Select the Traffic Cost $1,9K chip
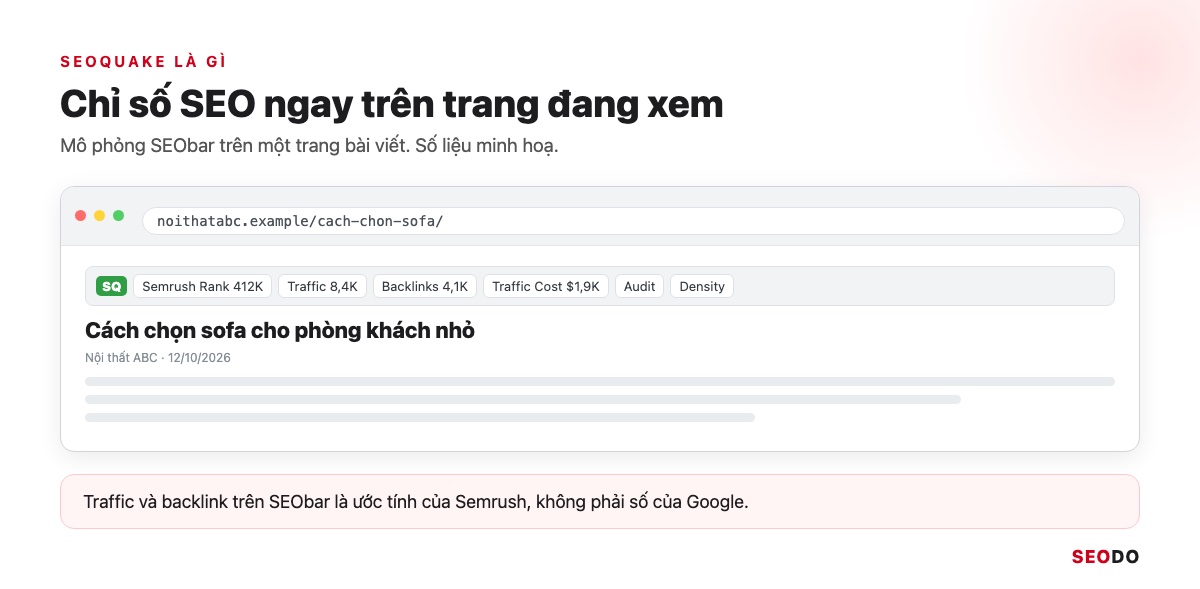This screenshot has height=589, width=1200. [546, 286]
